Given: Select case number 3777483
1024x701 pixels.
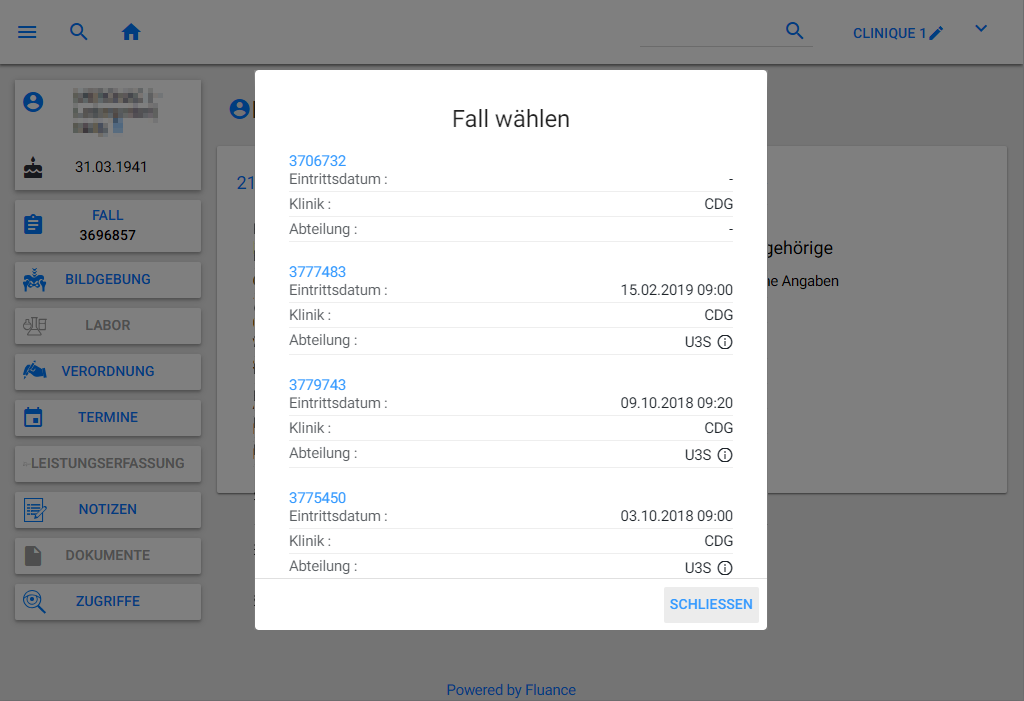Looking at the screenshot, I should [x=317, y=272].
